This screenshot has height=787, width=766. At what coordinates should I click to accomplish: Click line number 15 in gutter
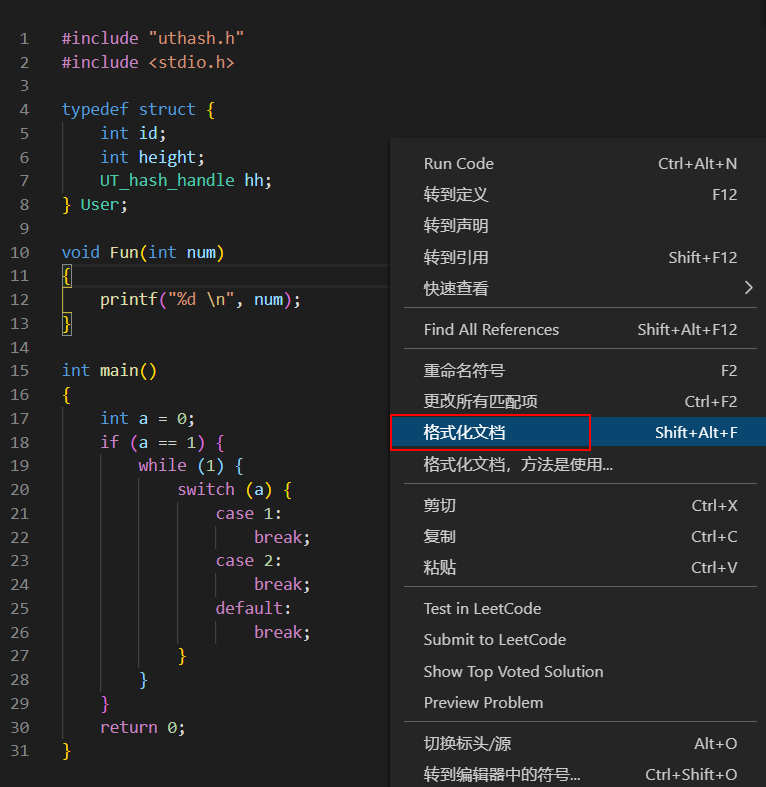pyautogui.click(x=20, y=371)
